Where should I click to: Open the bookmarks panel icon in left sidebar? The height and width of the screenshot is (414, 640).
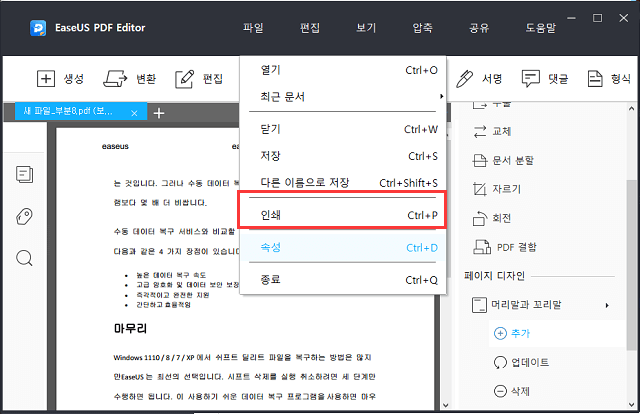(x=25, y=174)
